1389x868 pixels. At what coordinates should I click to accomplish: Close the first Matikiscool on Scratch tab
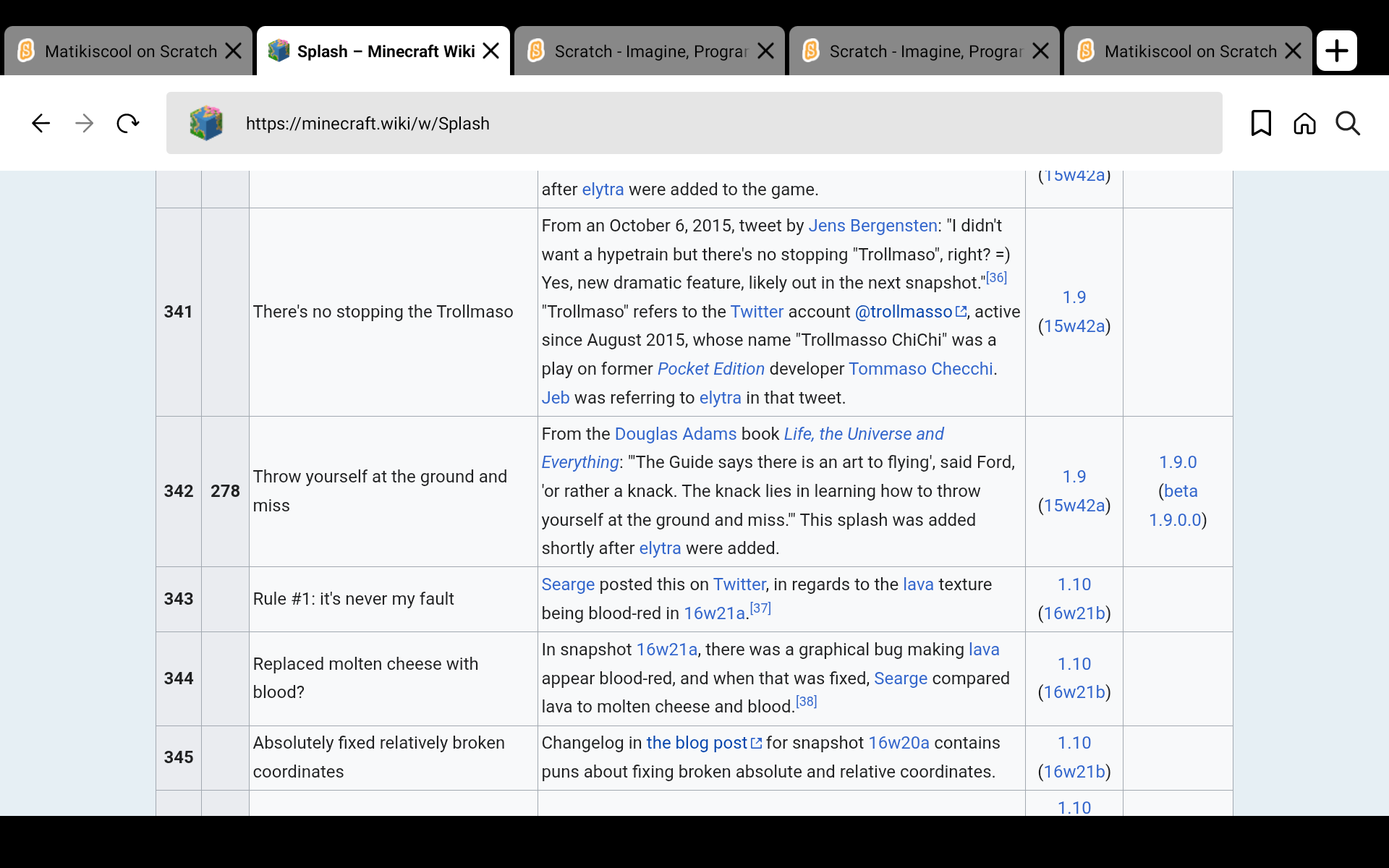233,51
